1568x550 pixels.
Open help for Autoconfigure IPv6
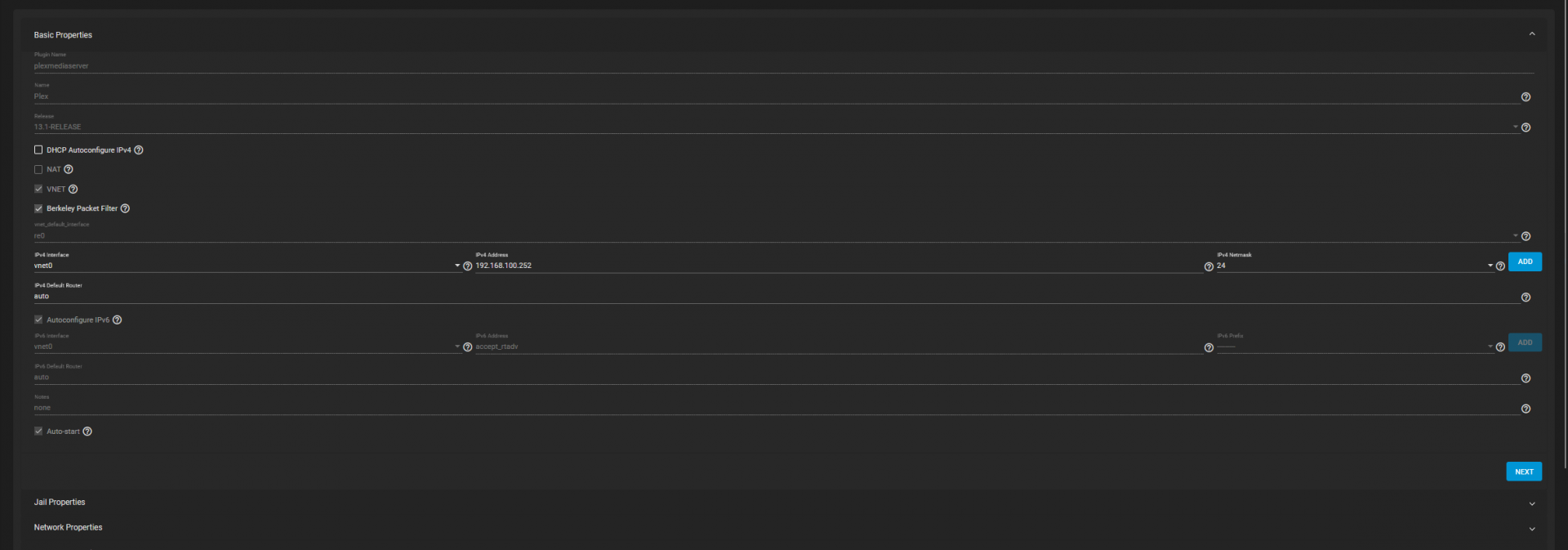coord(117,320)
